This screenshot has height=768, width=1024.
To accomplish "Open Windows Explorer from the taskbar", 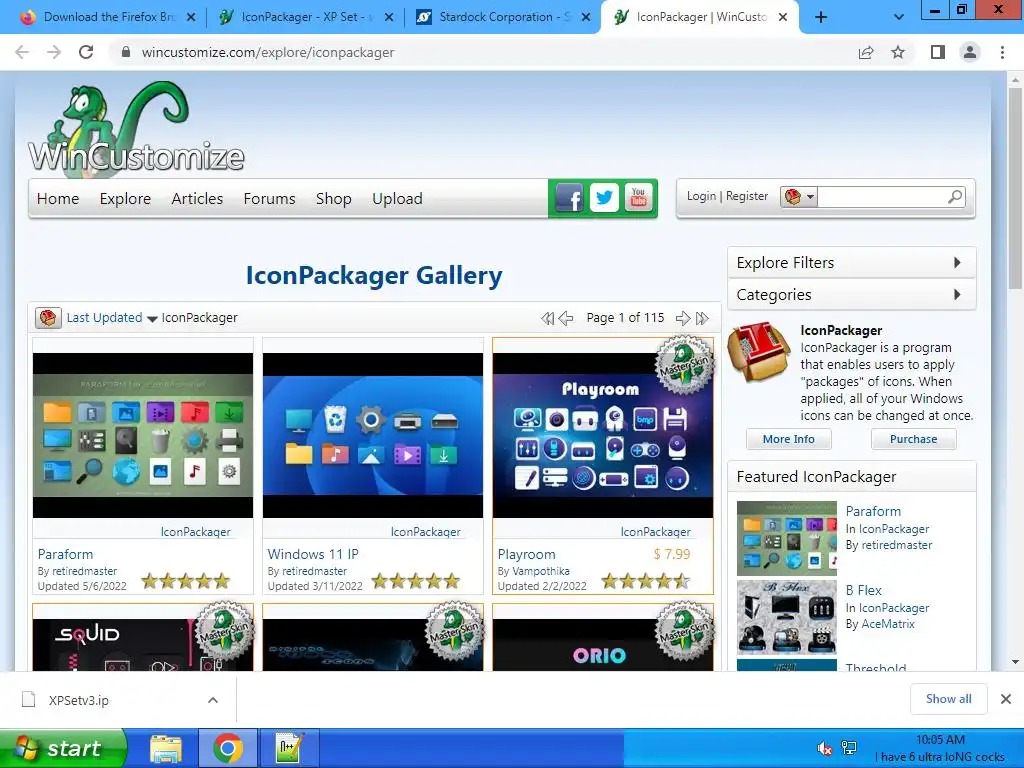I will click(166, 748).
